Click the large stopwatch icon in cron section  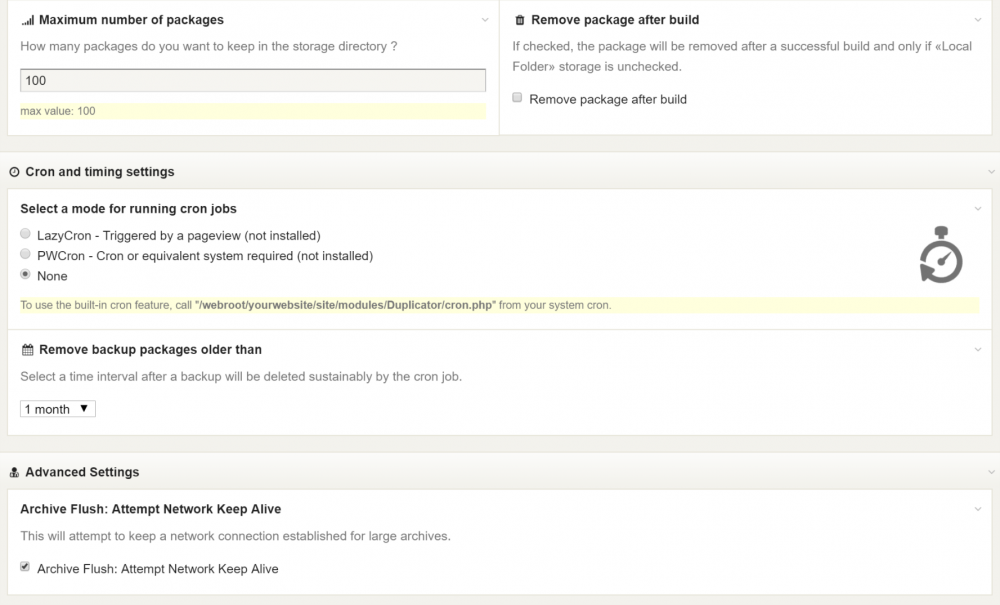point(940,256)
